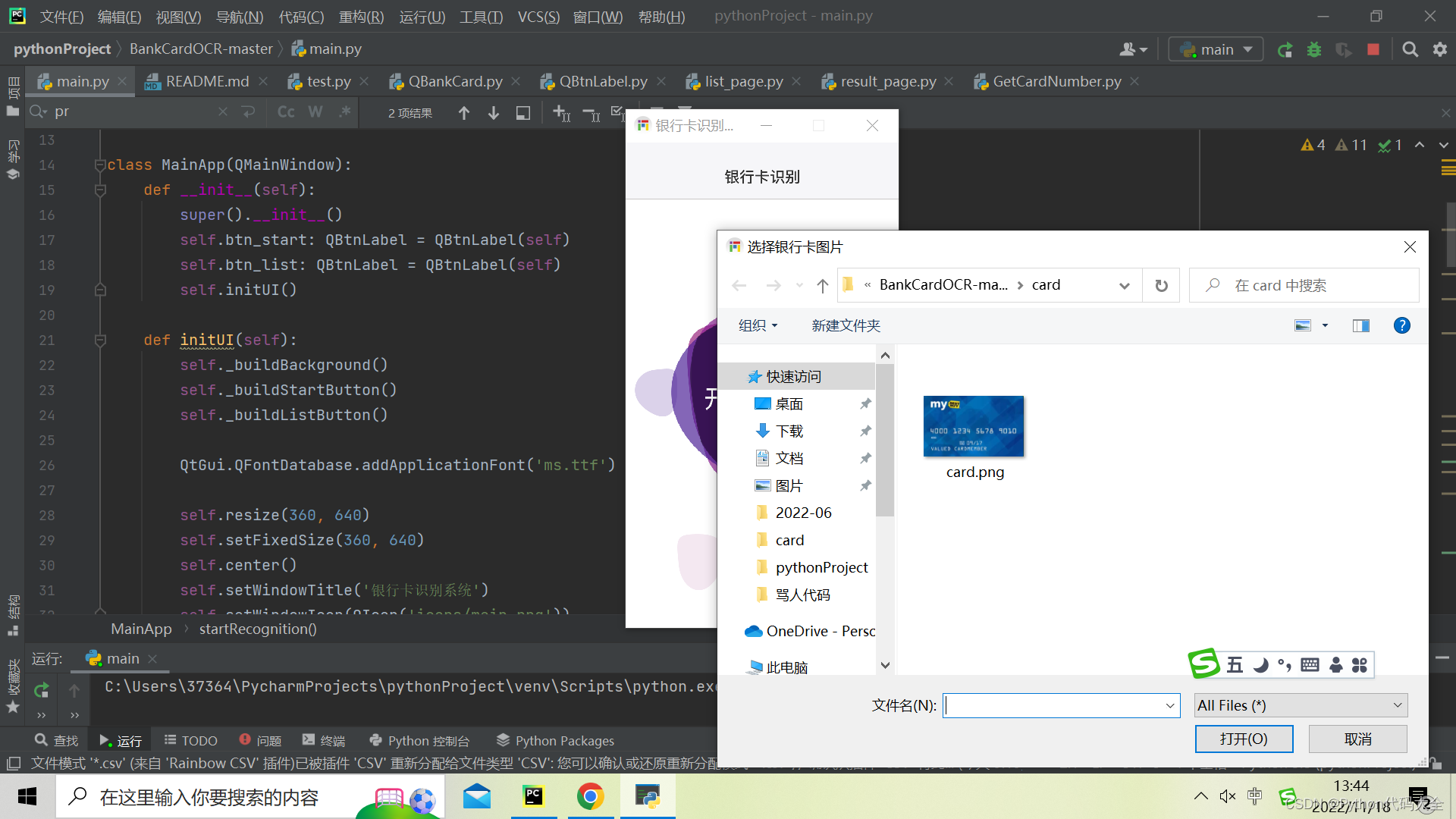Click the 打开(O) button

[x=1244, y=739]
